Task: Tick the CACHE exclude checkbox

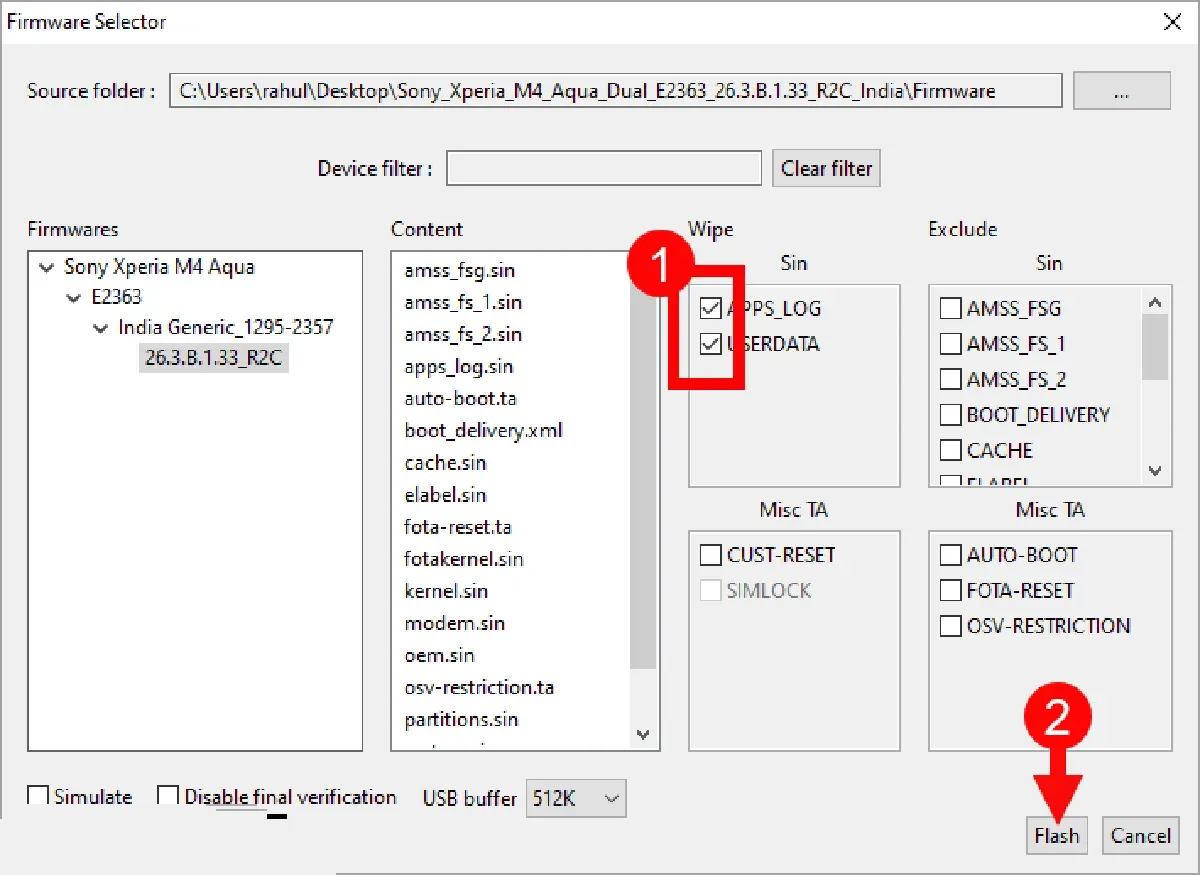Action: (951, 450)
